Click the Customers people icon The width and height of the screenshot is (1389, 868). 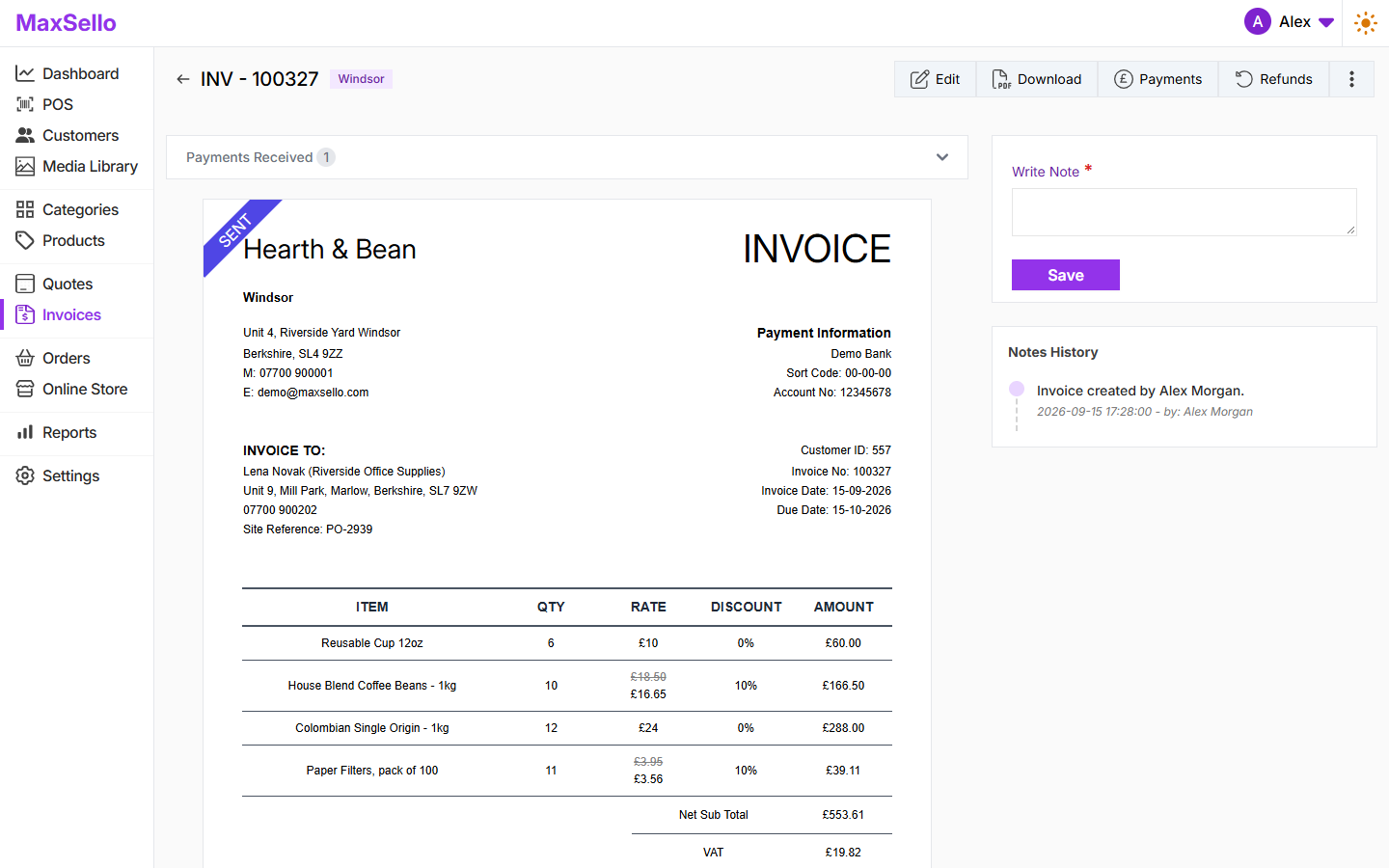25,135
